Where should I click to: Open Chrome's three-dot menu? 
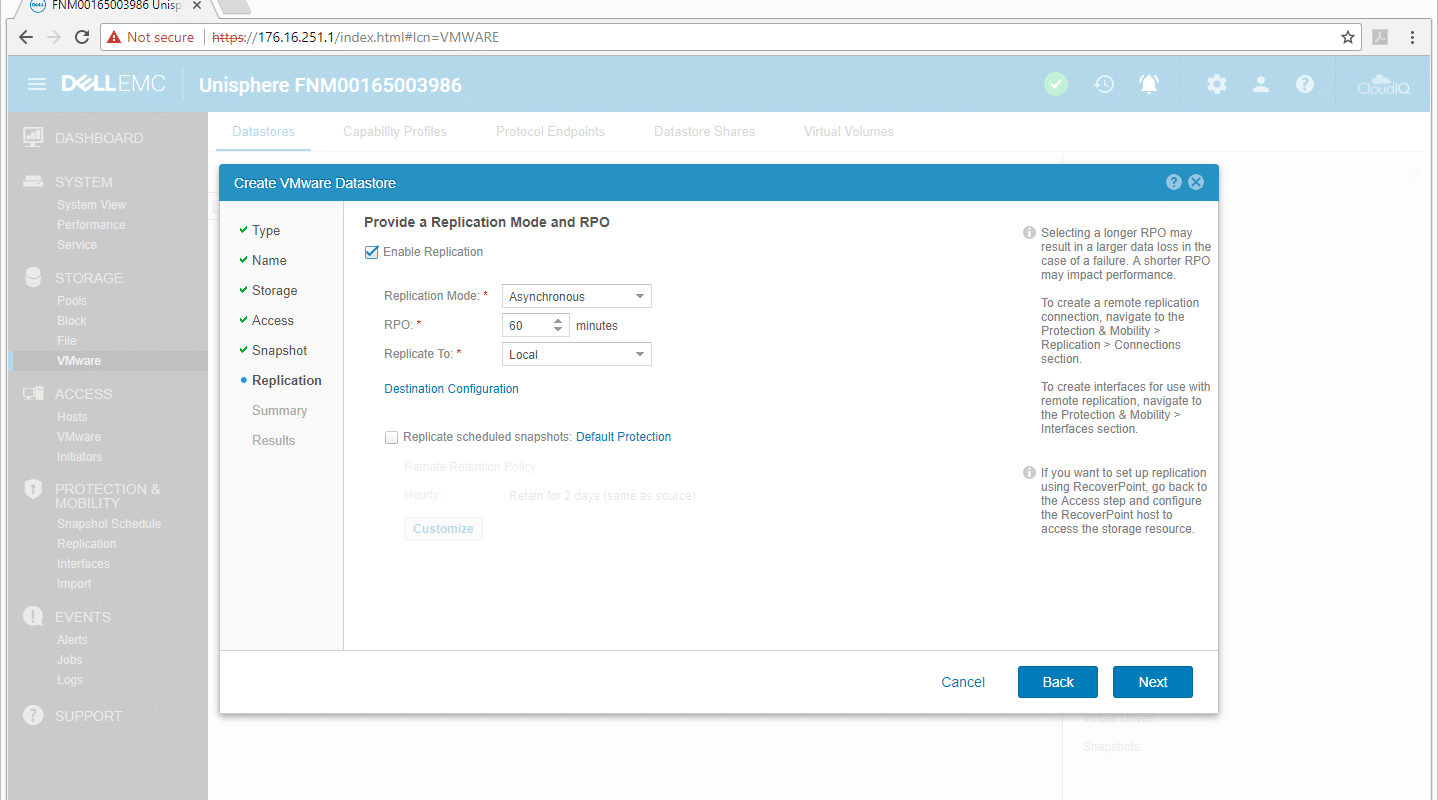point(1413,37)
